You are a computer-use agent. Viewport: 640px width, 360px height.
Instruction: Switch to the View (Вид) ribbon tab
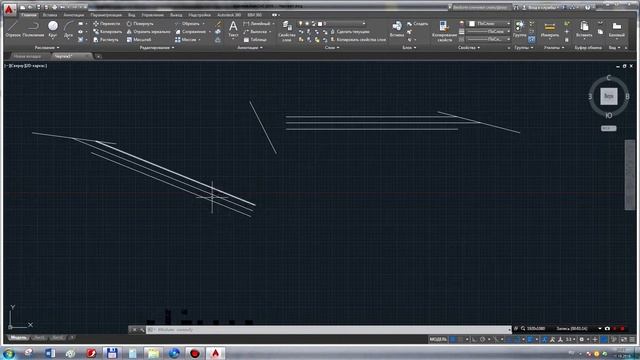131,15
